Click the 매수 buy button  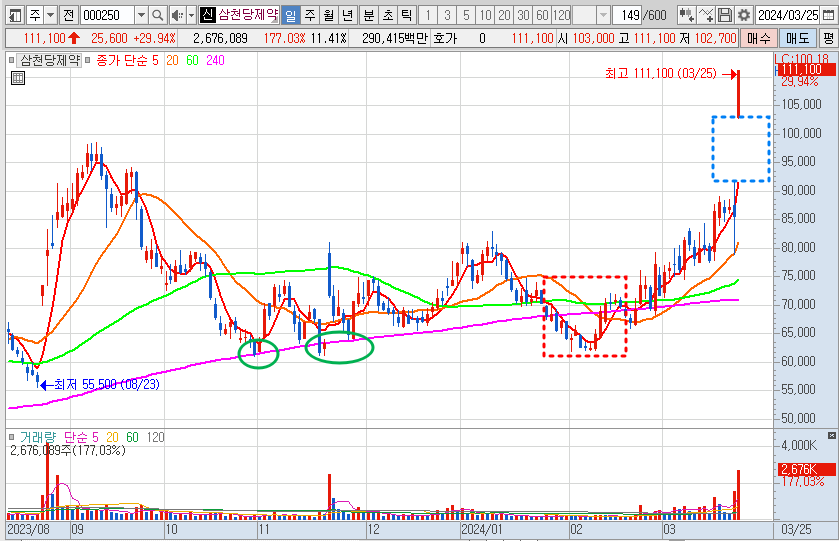click(758, 39)
